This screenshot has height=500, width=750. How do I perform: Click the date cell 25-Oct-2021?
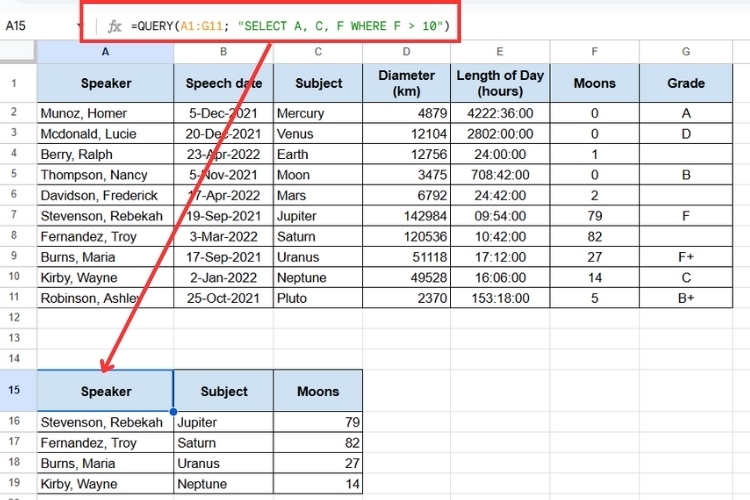[x=223, y=299]
